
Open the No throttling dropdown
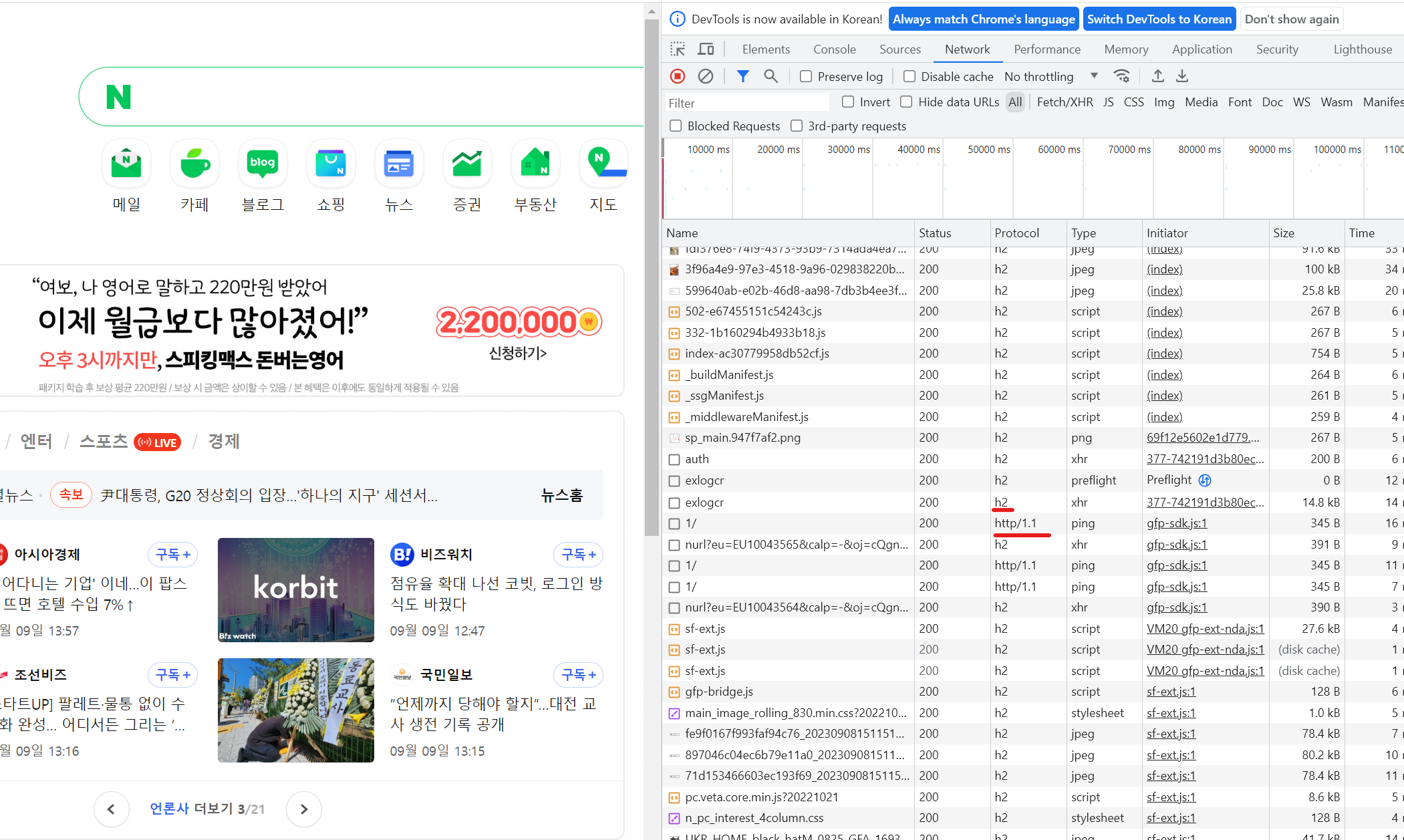1050,76
